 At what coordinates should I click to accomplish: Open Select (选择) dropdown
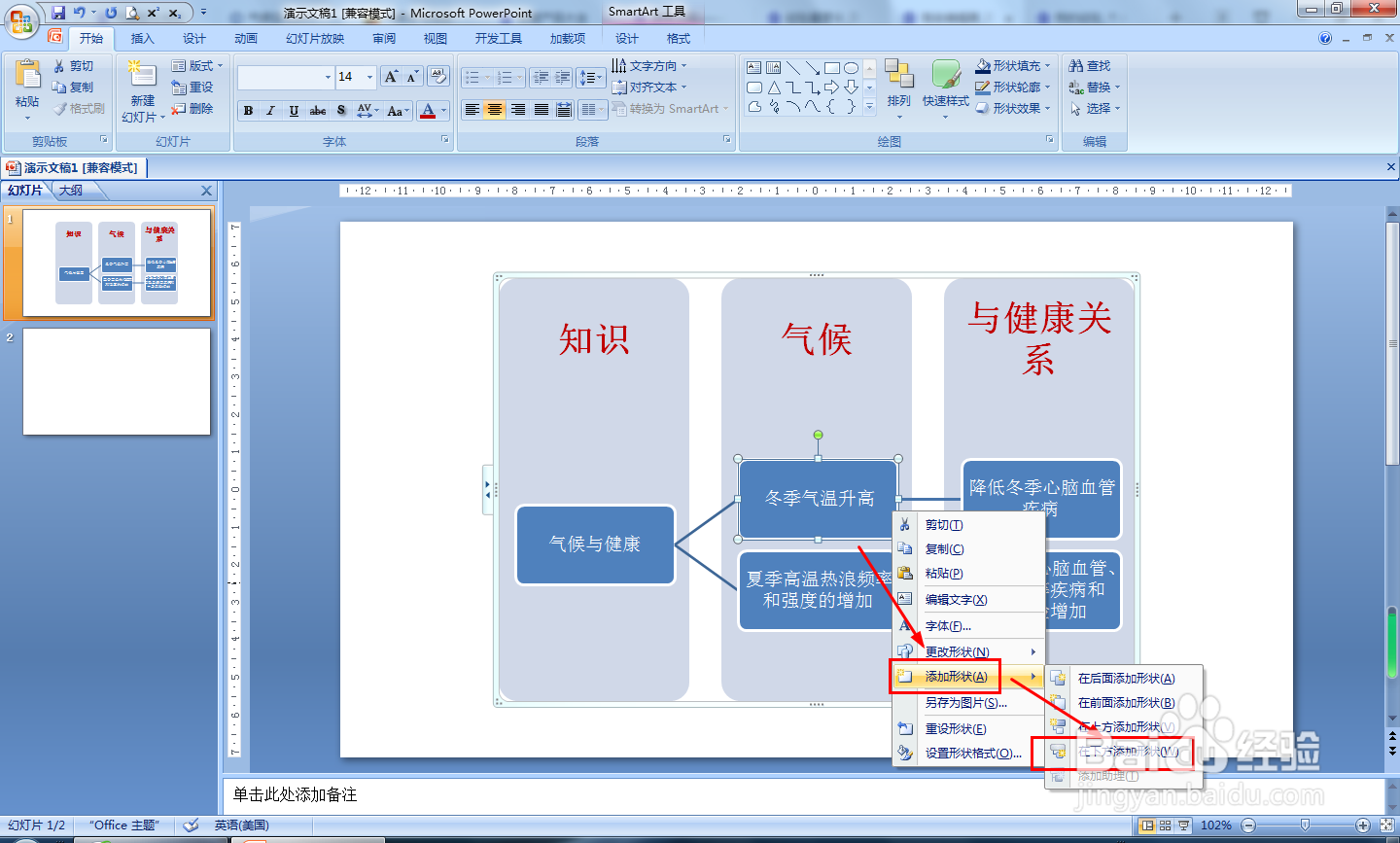pyautogui.click(x=1095, y=109)
